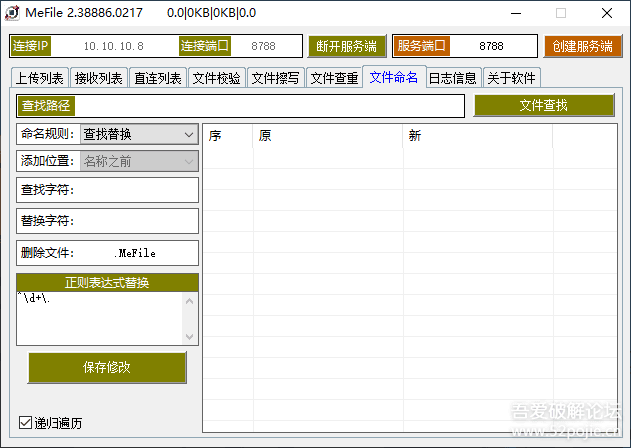Go to the 日志信息 tab
The width and height of the screenshot is (631, 448).
pos(453,78)
